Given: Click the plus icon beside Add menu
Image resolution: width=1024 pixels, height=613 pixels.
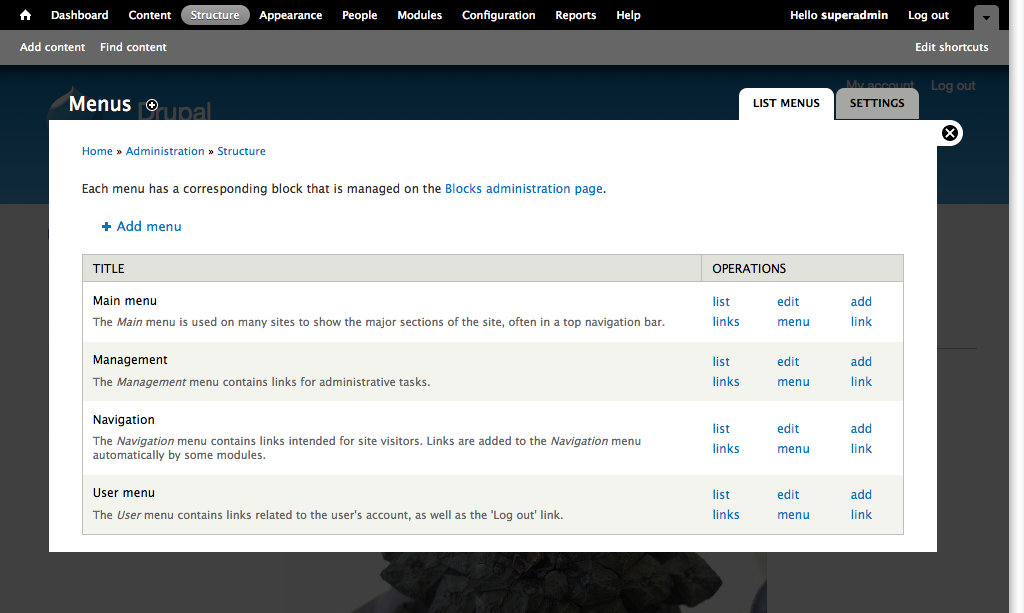Looking at the screenshot, I should (107, 227).
